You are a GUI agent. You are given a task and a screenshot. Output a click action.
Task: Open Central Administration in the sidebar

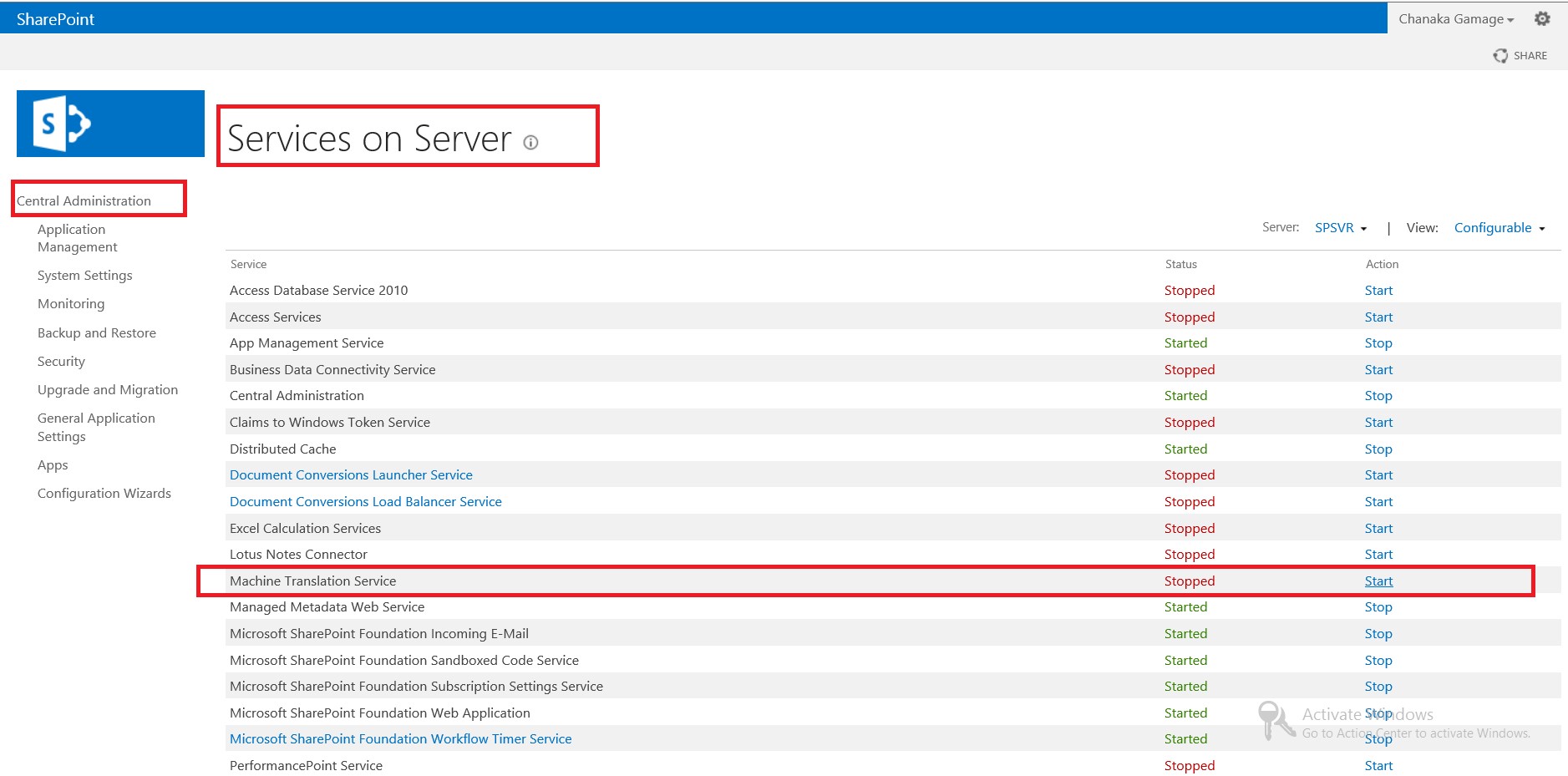pyautogui.click(x=84, y=200)
